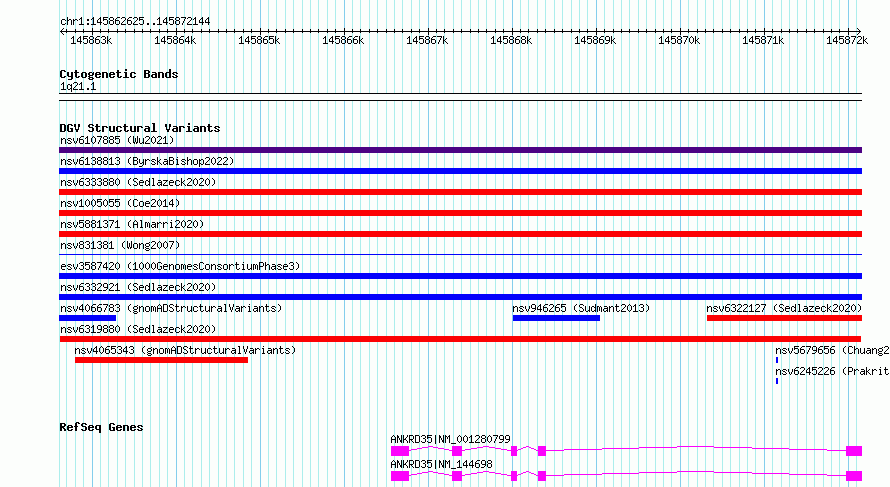890x487 pixels.
Task: Click the blue esv3587420 variant bar
Action: point(460,276)
